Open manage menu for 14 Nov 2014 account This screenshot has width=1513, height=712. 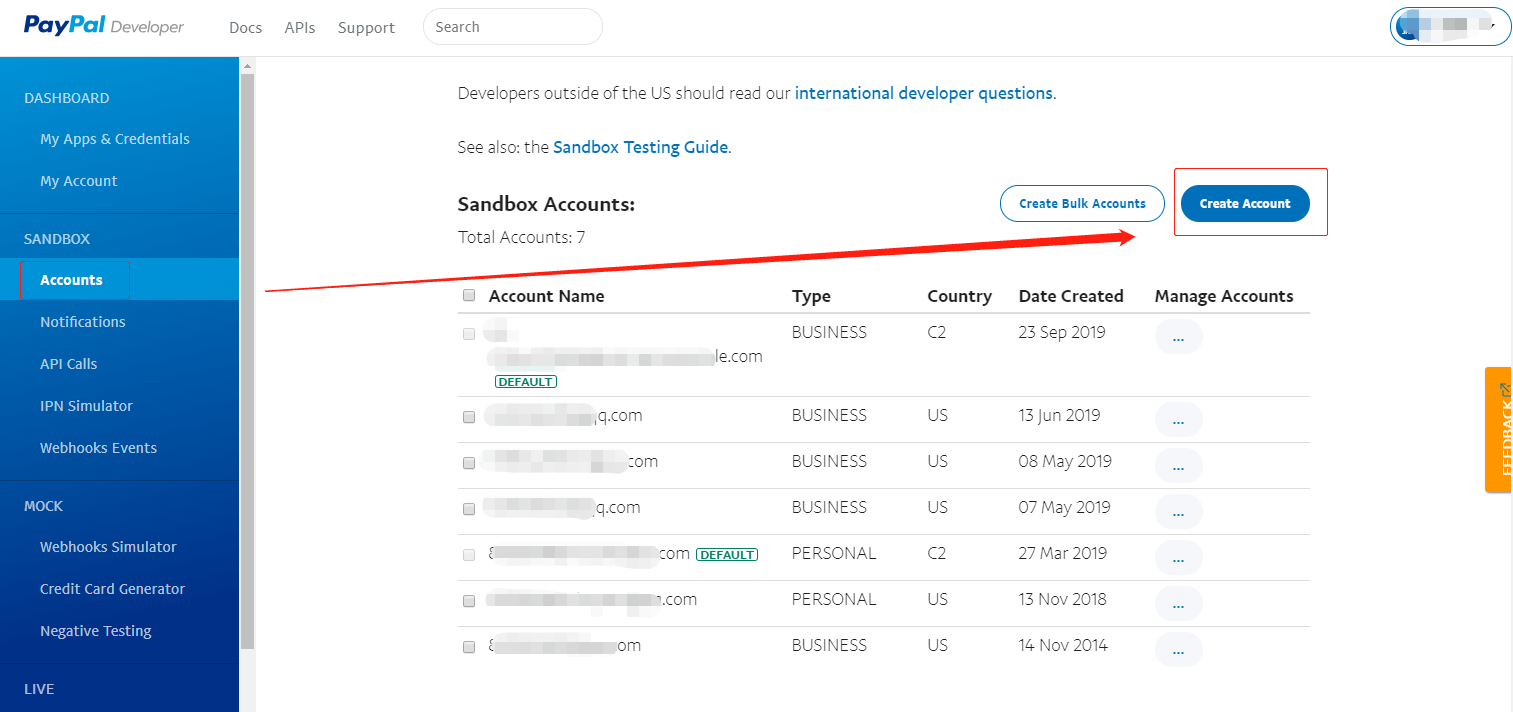pyautogui.click(x=1178, y=650)
